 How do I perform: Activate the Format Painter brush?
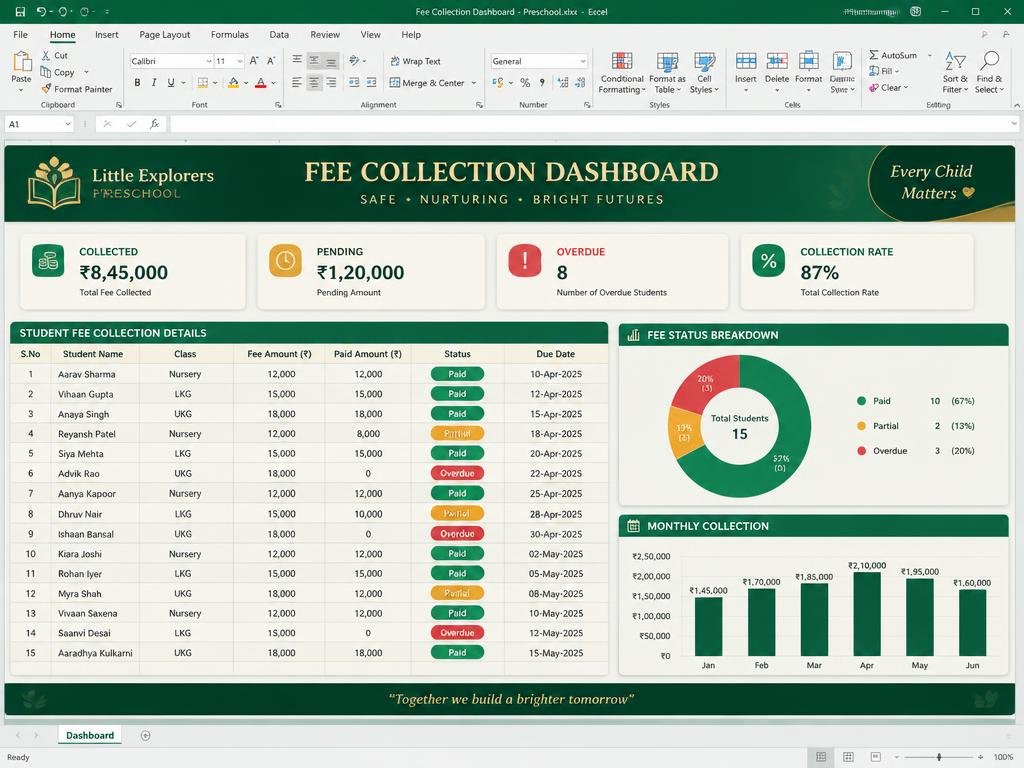[46, 89]
